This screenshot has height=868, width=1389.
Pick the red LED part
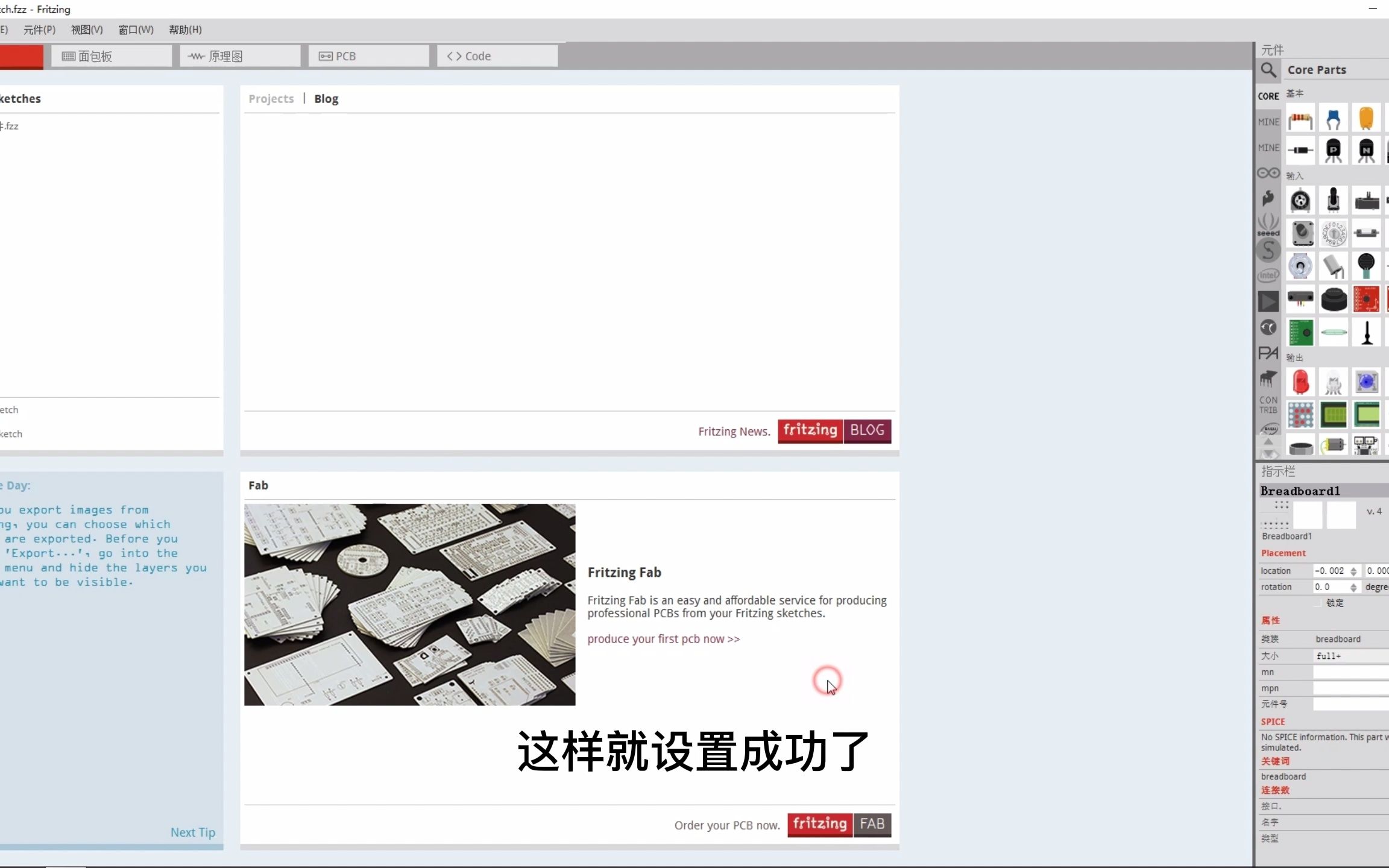pos(1300,382)
